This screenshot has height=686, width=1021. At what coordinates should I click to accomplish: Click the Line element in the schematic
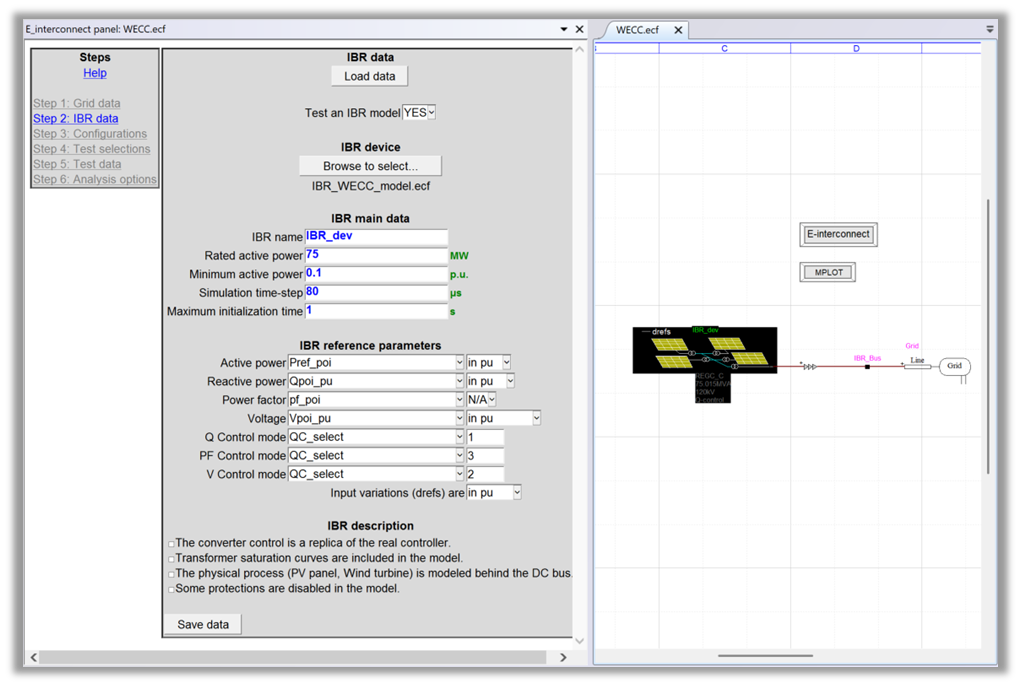coord(917,366)
